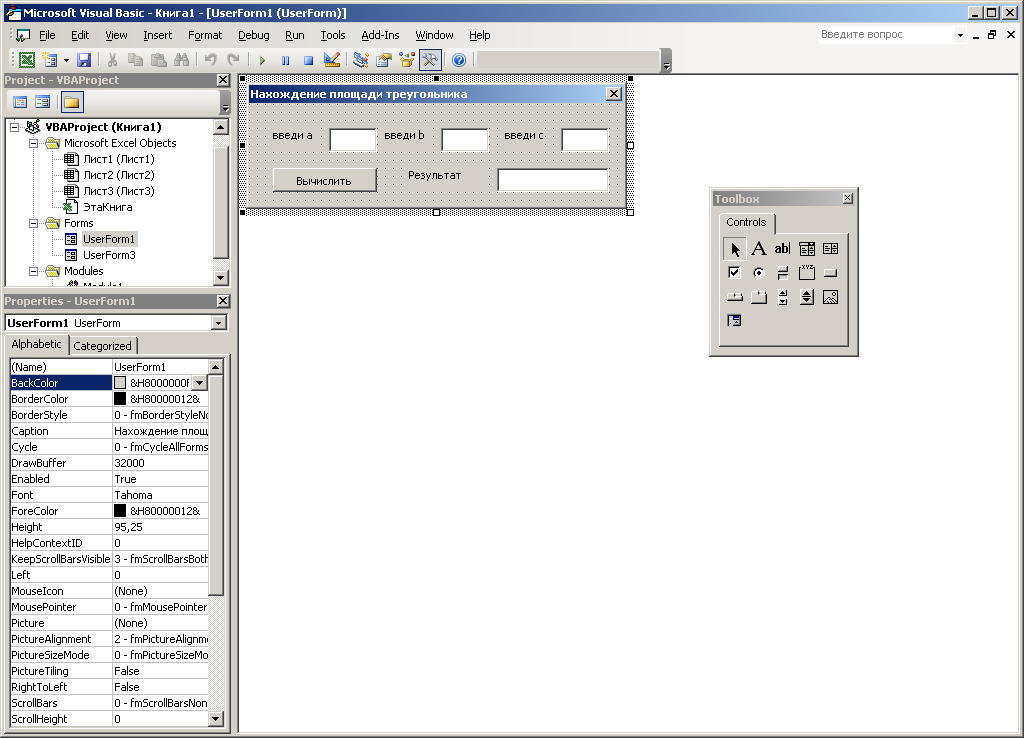This screenshot has width=1024, height=738.
Task: Open the Add-Ins menu
Action: (x=380, y=35)
